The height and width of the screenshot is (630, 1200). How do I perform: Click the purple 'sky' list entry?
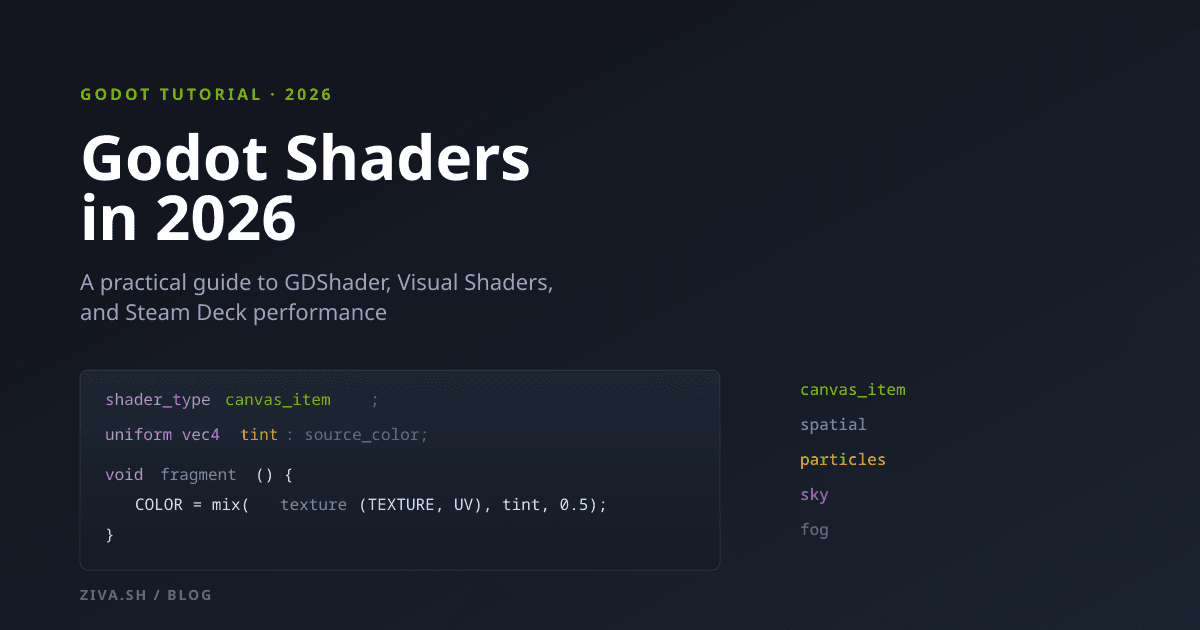click(814, 495)
